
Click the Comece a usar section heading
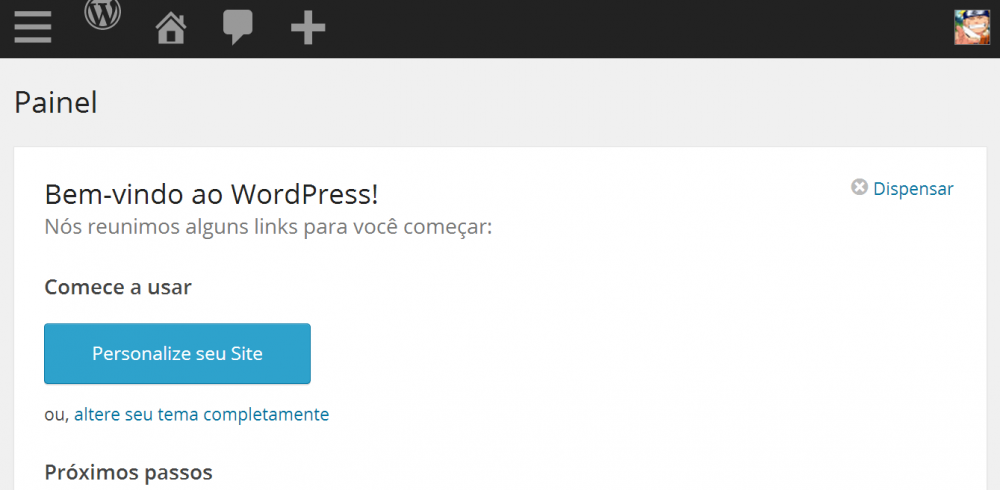point(118,288)
